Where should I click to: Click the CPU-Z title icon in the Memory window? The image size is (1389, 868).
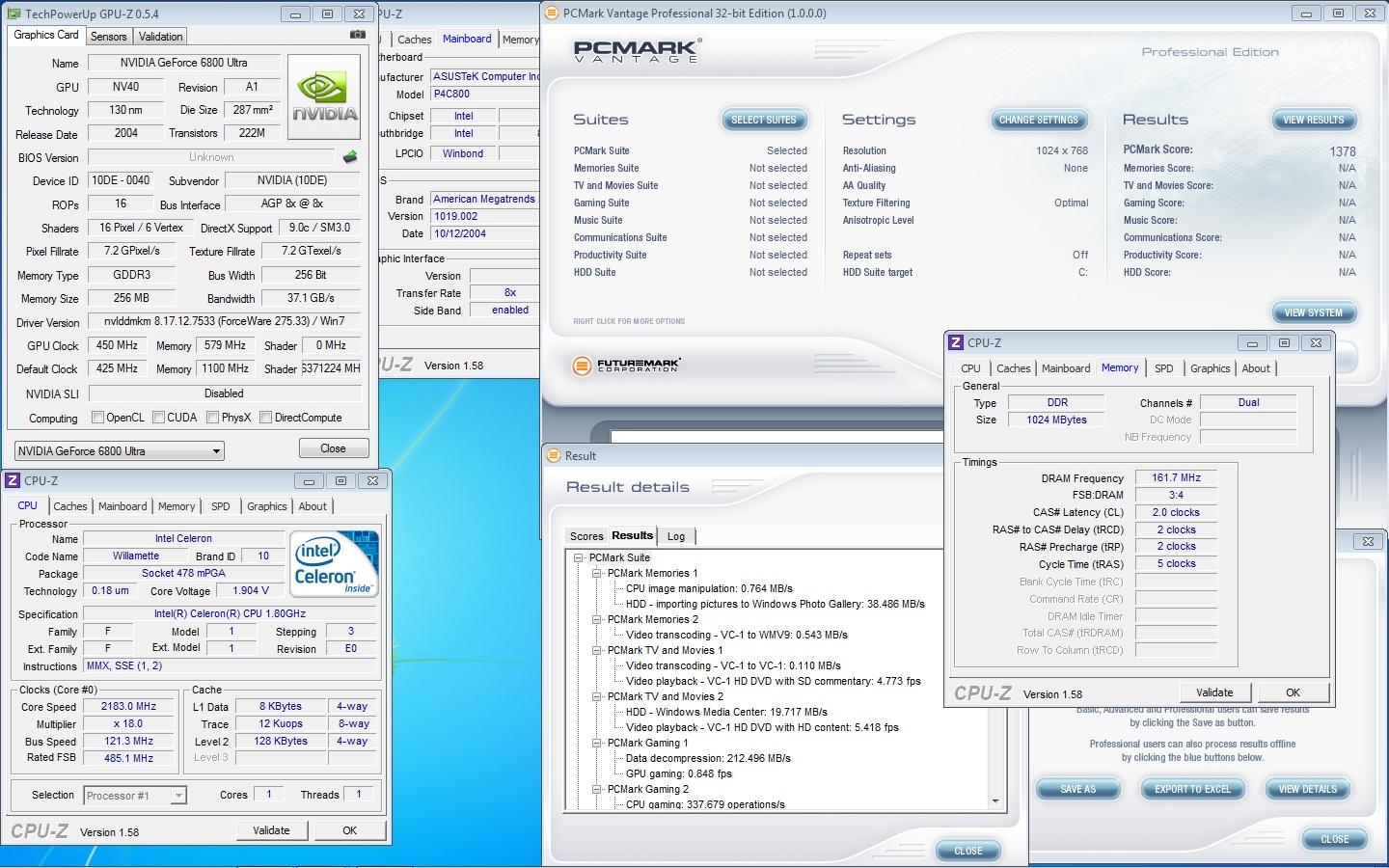956,342
